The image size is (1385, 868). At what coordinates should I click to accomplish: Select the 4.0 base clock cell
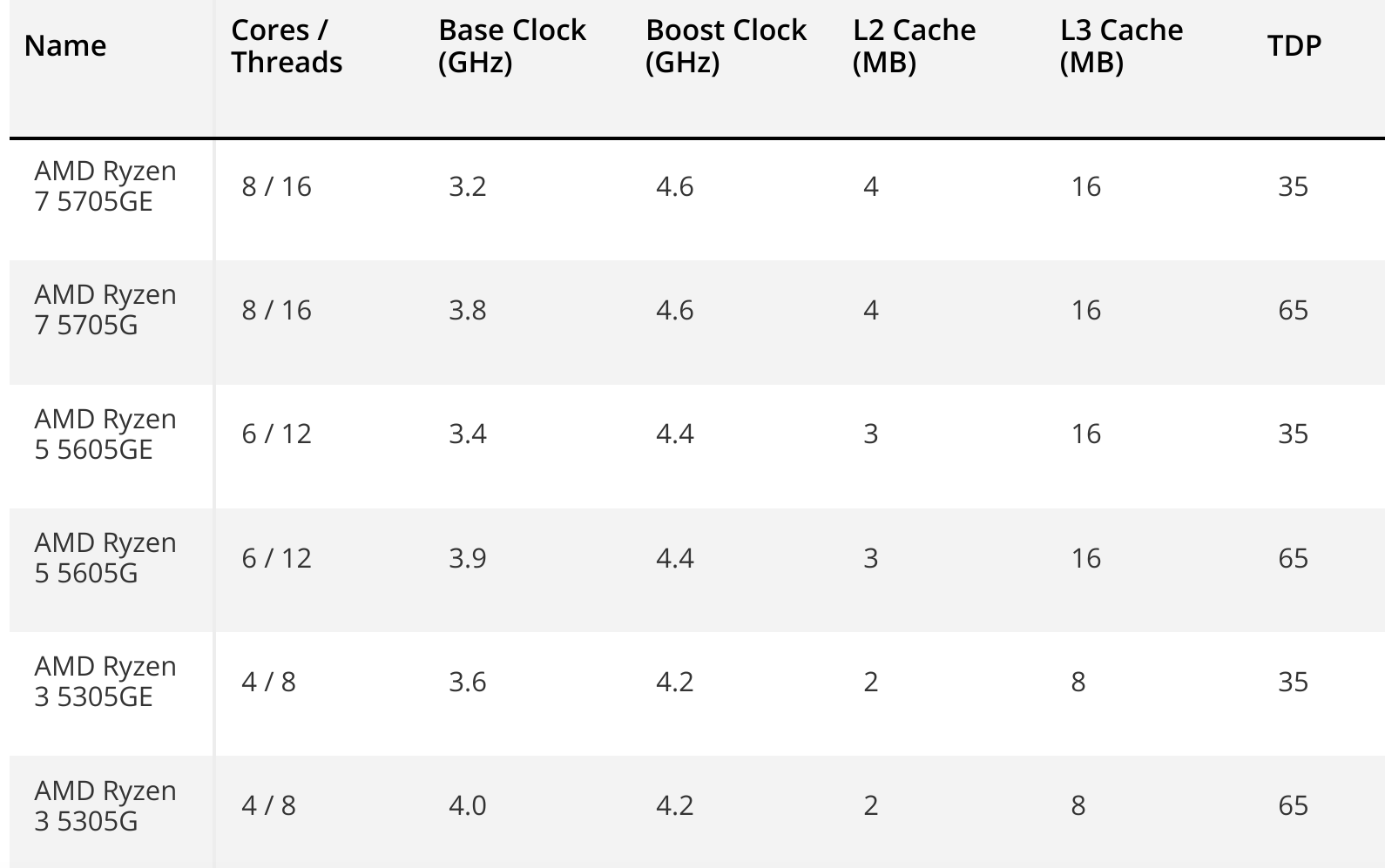coord(468,805)
